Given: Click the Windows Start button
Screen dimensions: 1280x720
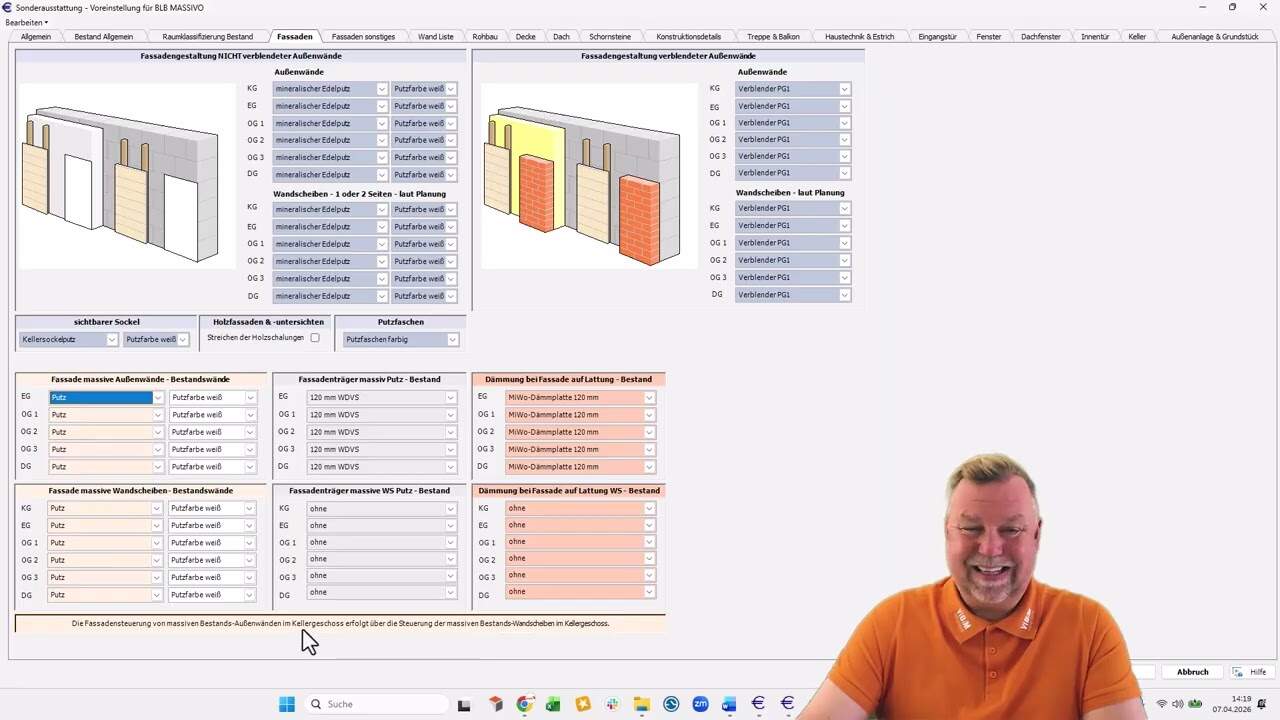Looking at the screenshot, I should 287,704.
